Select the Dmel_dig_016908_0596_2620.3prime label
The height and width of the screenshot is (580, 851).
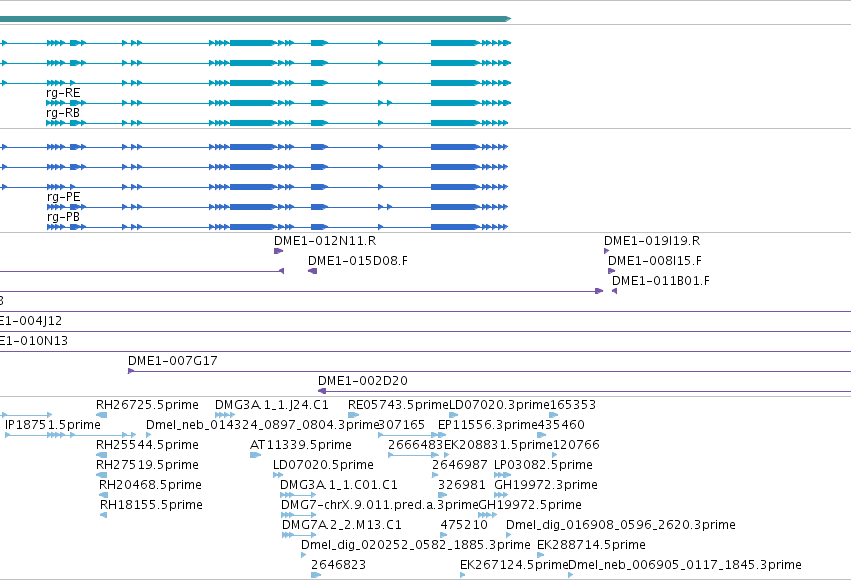[x=620, y=525]
